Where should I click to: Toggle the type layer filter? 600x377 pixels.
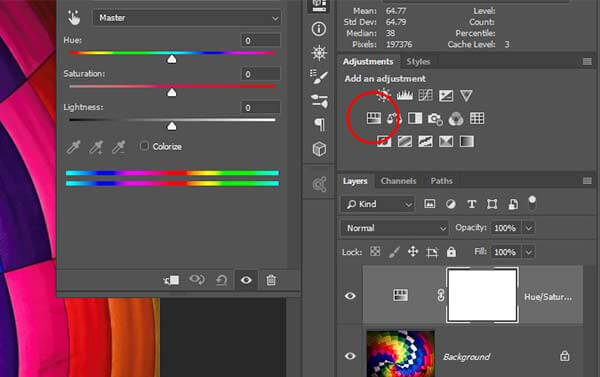[471, 204]
